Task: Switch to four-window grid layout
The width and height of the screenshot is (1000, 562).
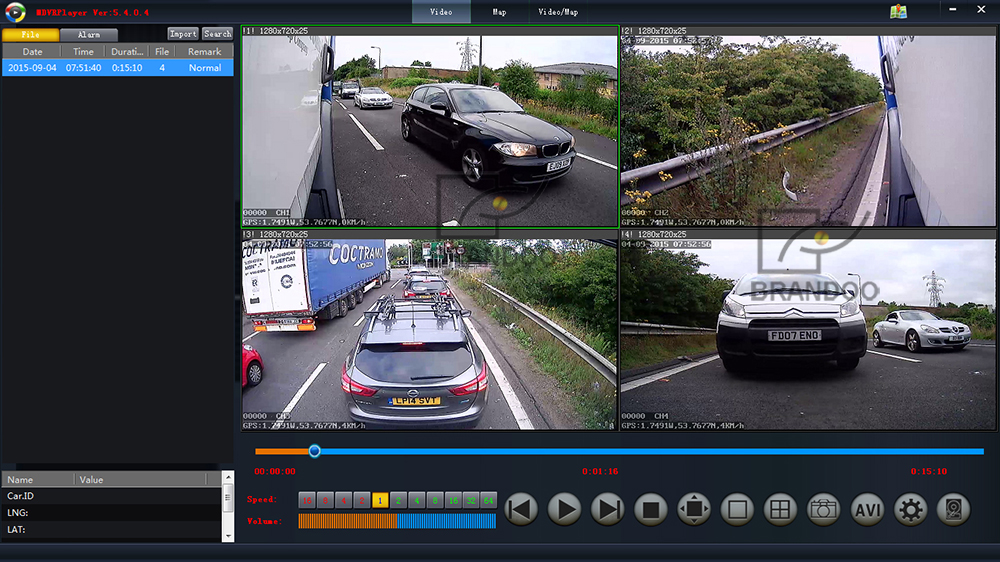Action: (780, 509)
